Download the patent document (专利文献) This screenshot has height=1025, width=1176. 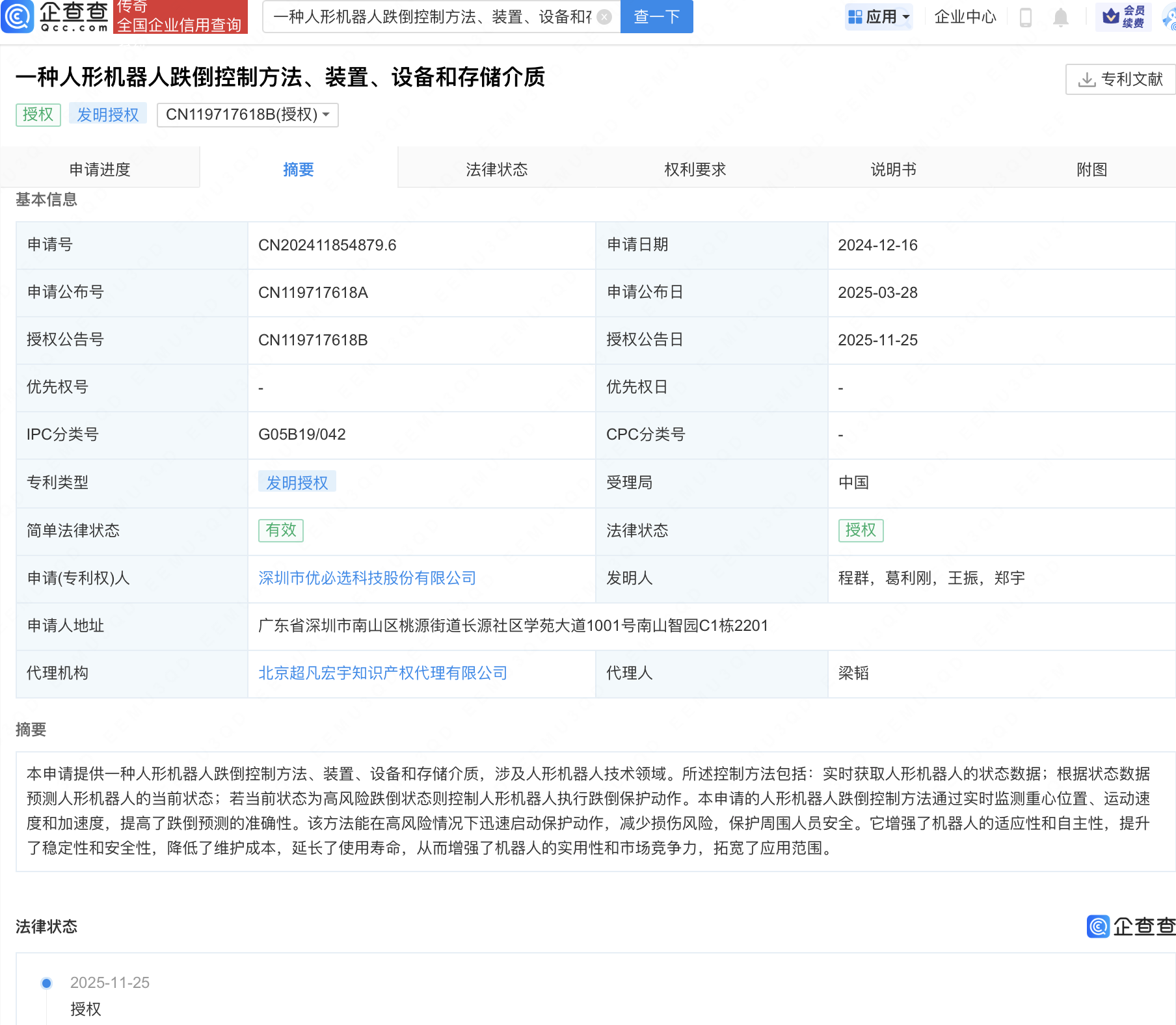pos(1120,79)
